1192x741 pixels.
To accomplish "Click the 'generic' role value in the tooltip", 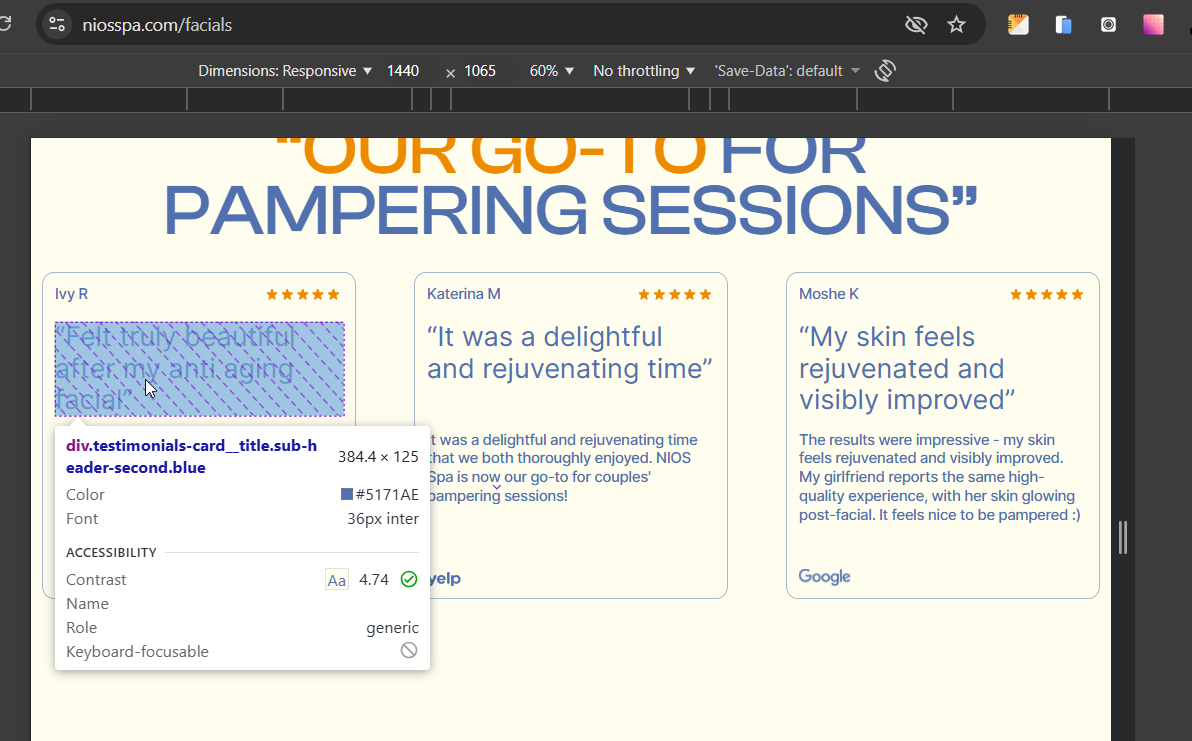I will point(392,628).
